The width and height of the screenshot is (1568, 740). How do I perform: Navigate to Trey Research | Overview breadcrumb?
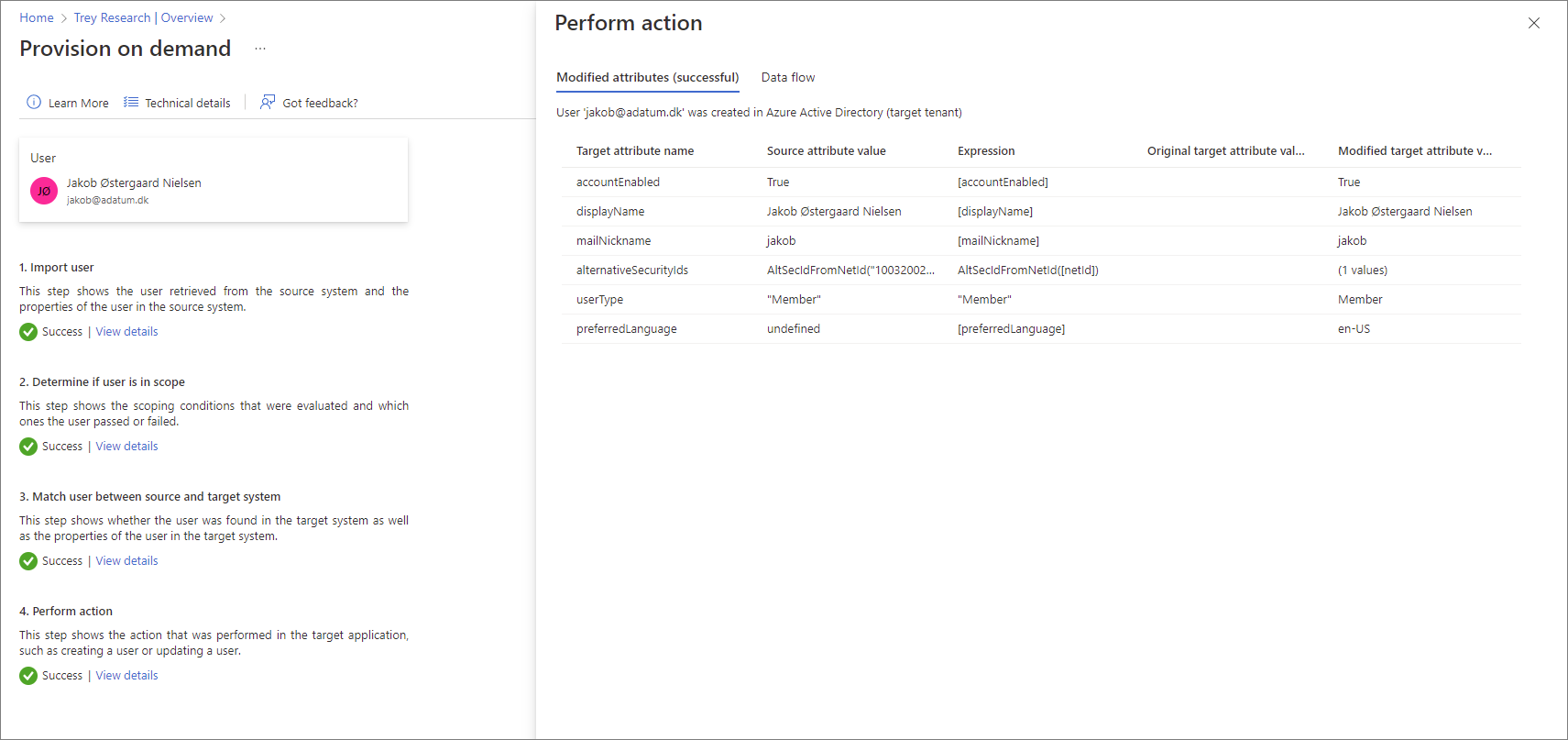[143, 17]
